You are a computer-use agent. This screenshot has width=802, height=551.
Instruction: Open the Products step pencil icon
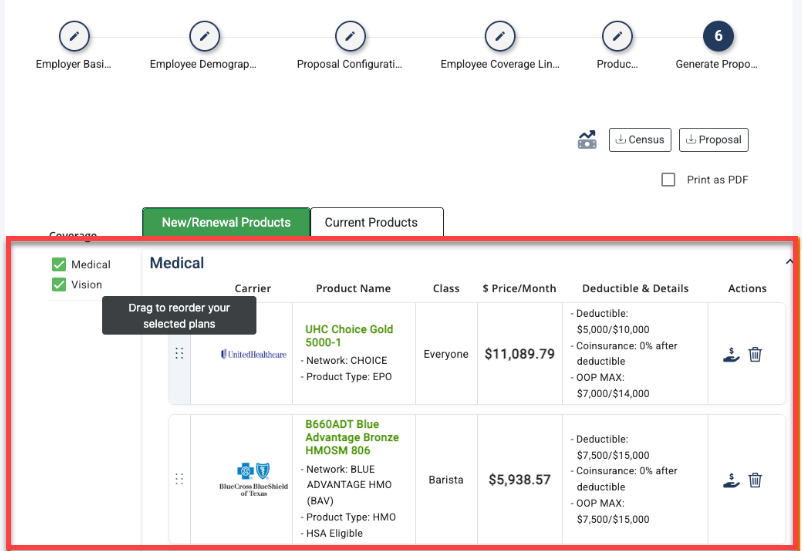click(617, 36)
